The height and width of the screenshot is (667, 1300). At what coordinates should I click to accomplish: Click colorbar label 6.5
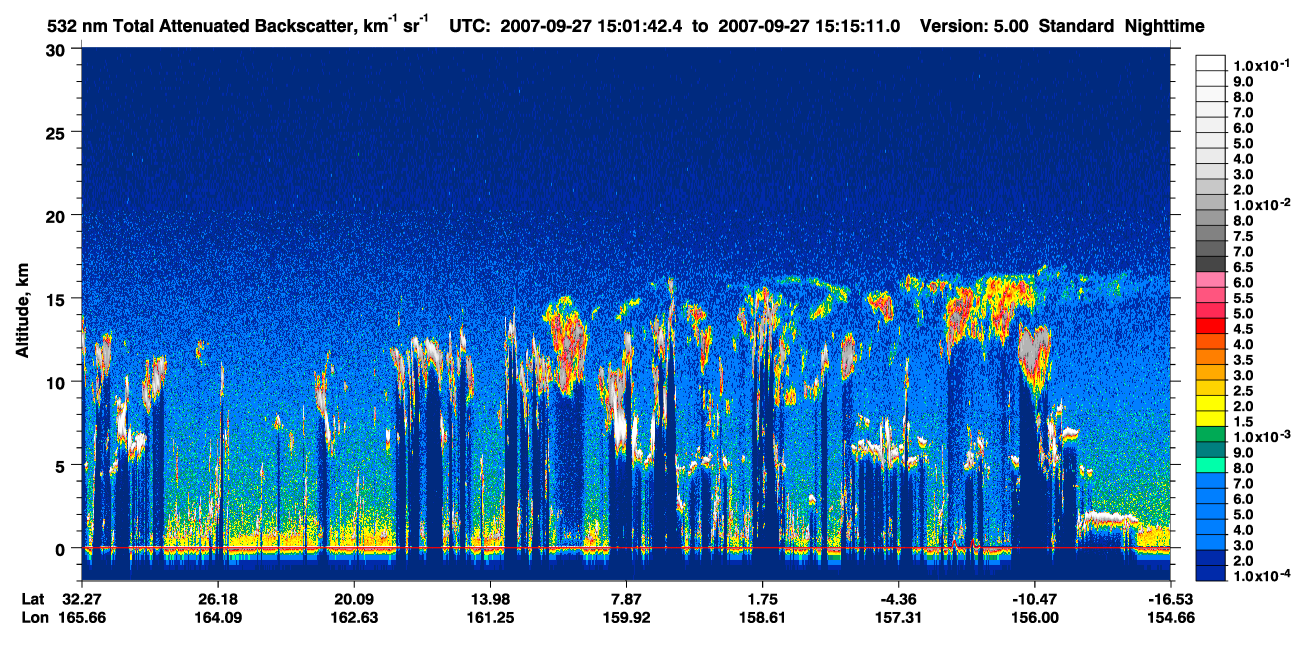(x=1243, y=267)
